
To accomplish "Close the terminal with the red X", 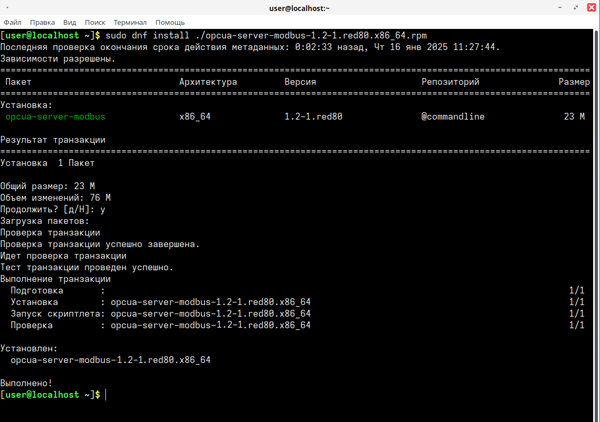I will [591, 7].
